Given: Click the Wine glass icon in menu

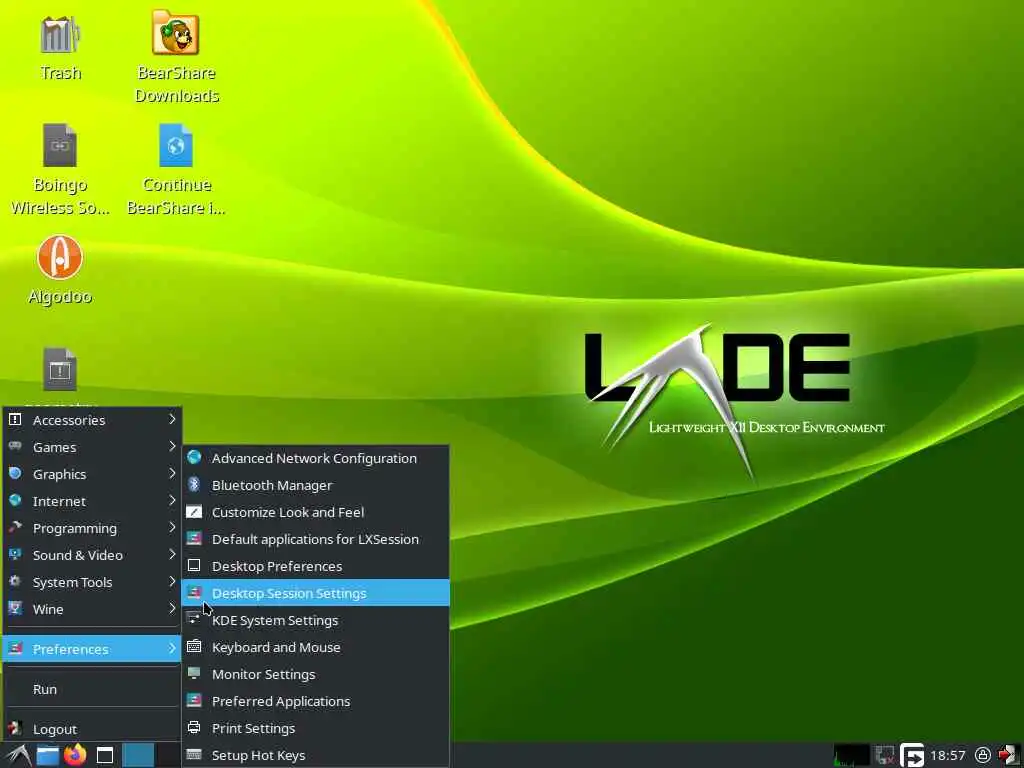Looking at the screenshot, I should tap(15, 608).
